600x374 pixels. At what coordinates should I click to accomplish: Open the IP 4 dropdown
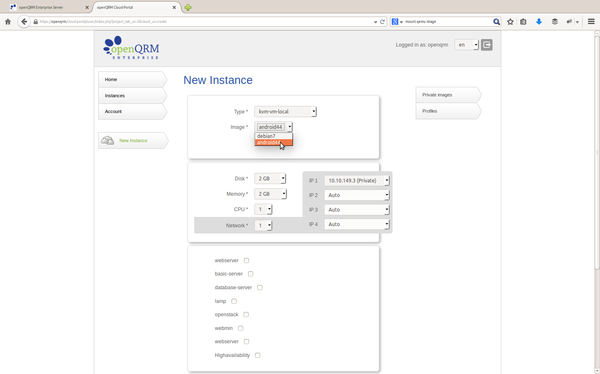(357, 224)
